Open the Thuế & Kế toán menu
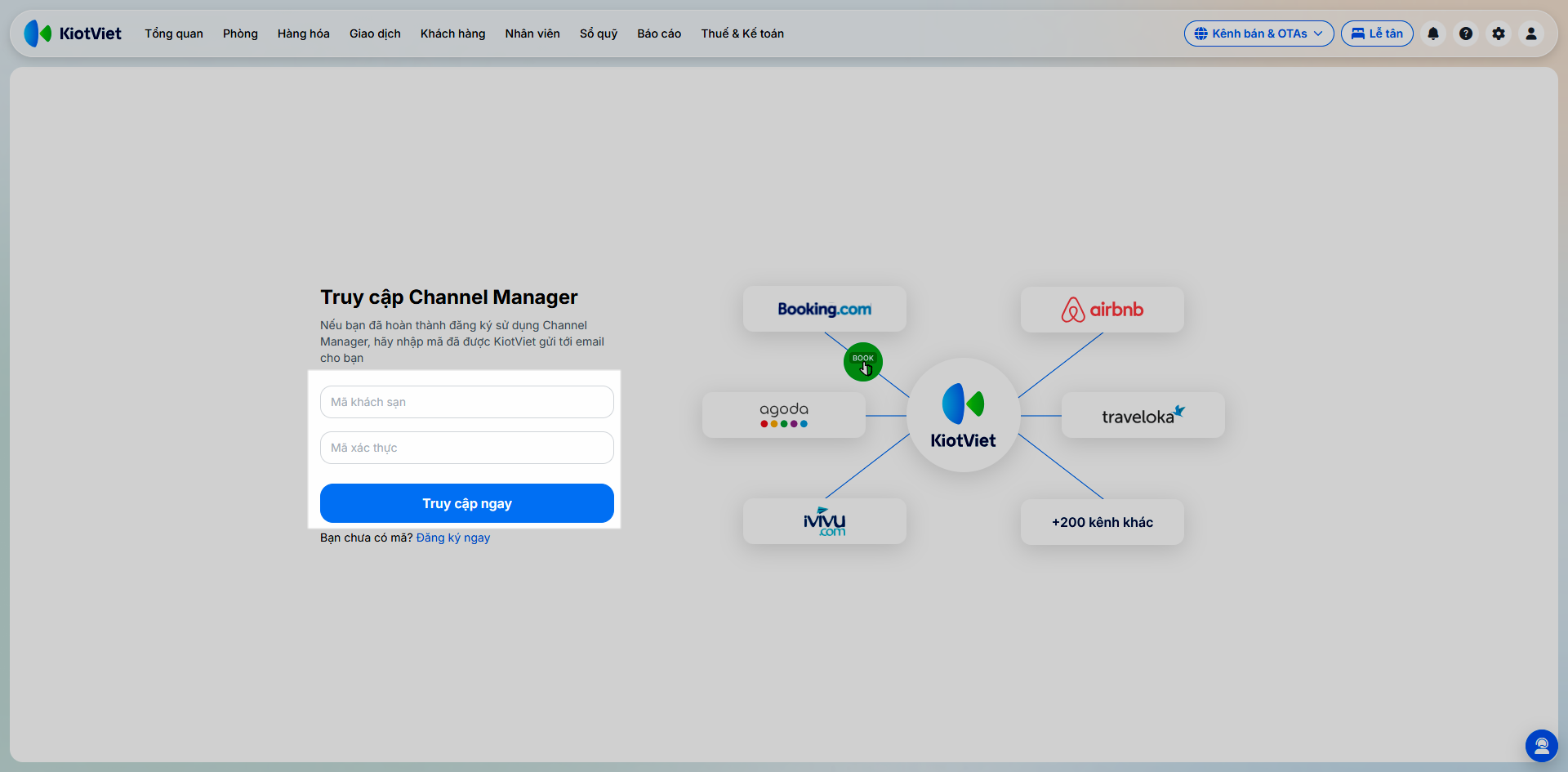 point(742,33)
